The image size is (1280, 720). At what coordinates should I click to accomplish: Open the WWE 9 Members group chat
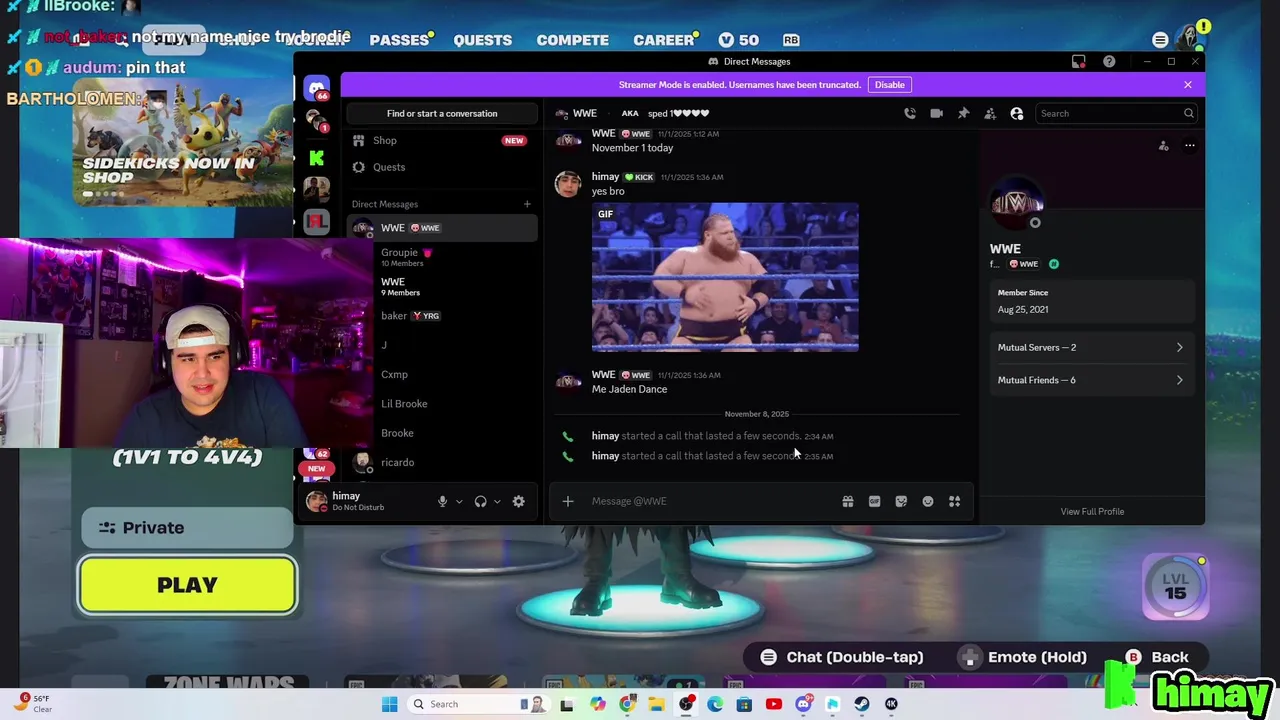441,286
